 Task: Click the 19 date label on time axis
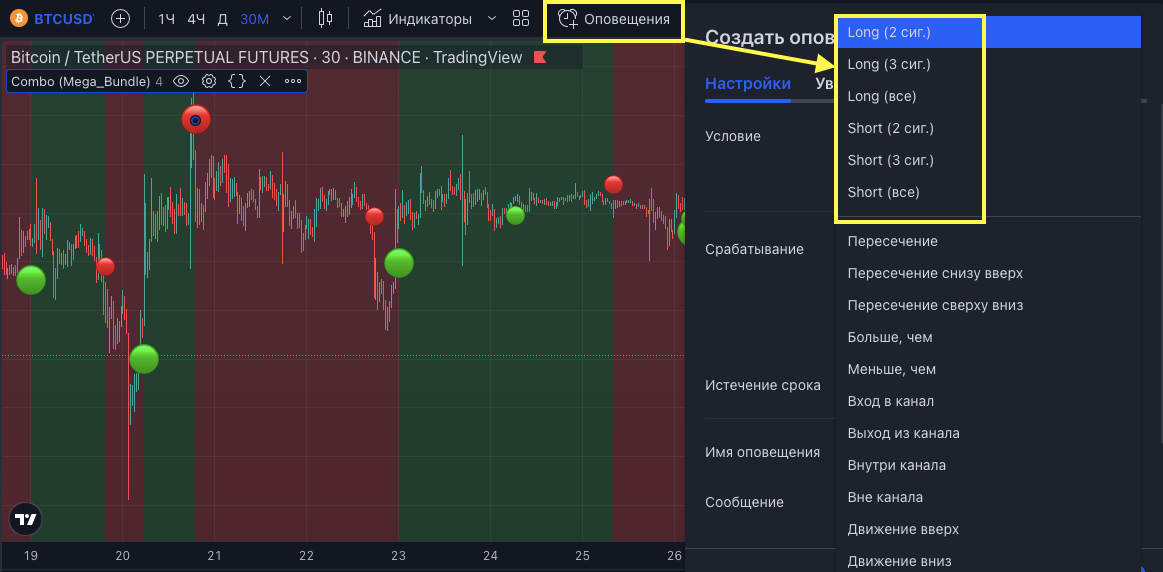(30, 555)
